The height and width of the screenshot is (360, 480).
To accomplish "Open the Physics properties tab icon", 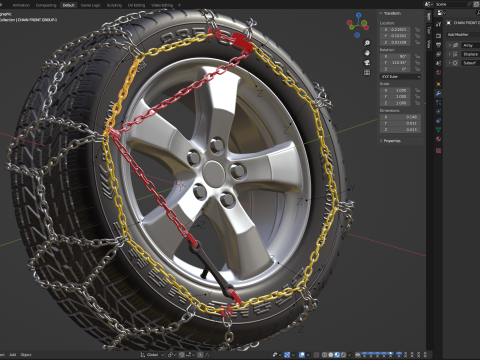I will [438, 112].
